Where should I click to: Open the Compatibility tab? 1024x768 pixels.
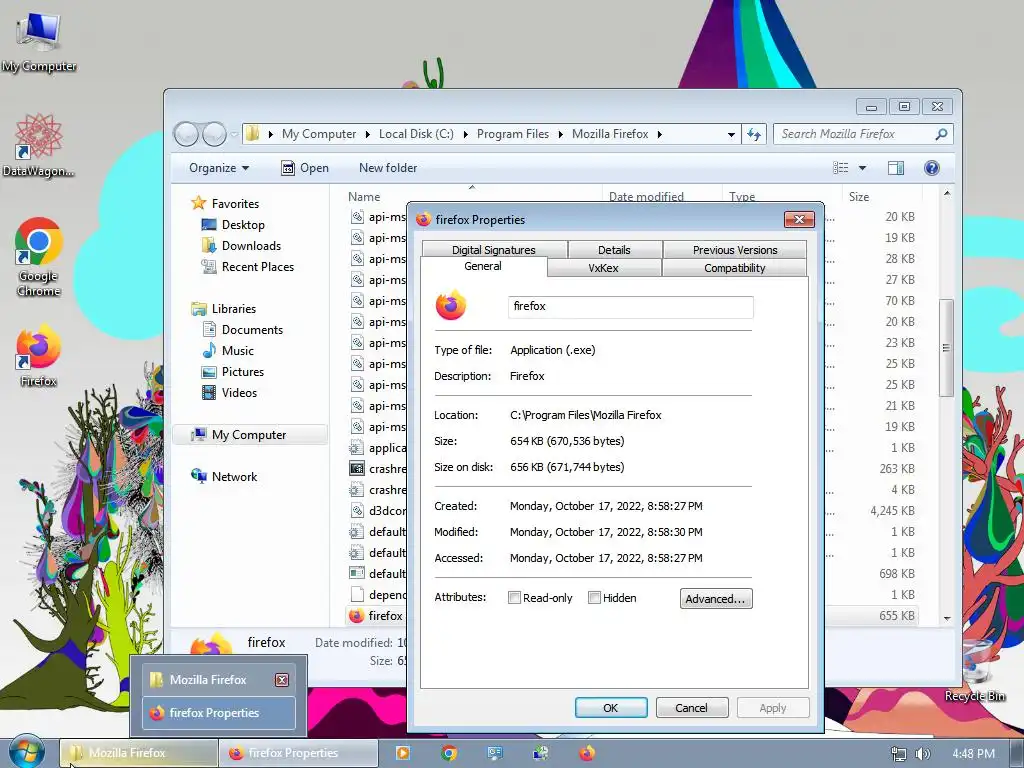(735, 268)
